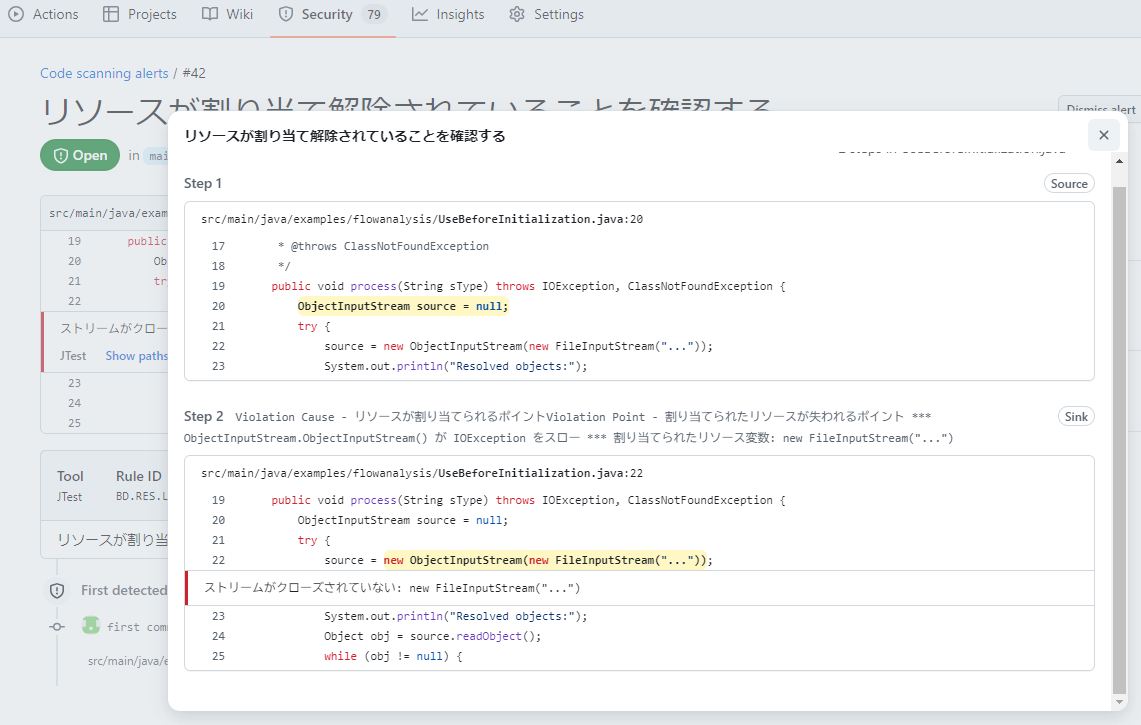Click highlighted ObjectInputStream source = null line
The height and width of the screenshot is (725, 1141).
tap(403, 306)
